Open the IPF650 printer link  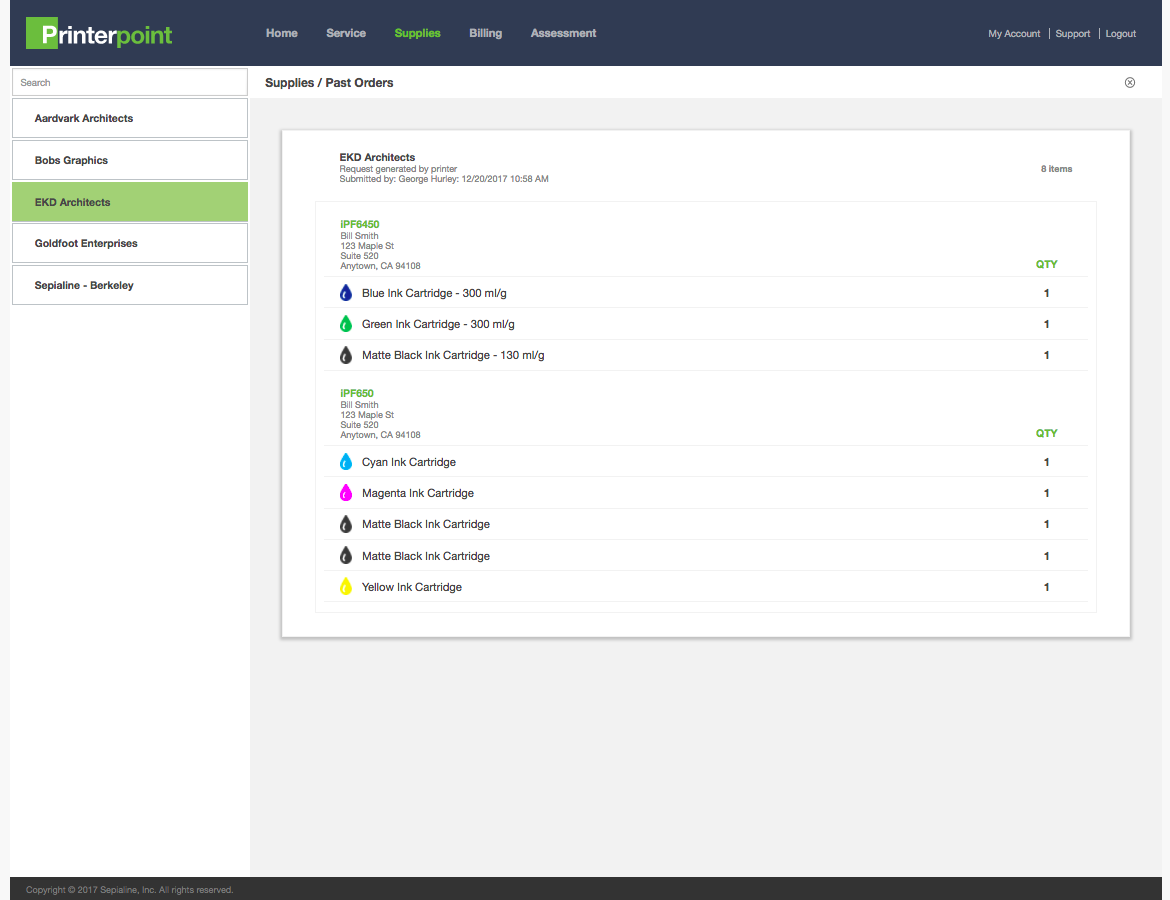tap(357, 393)
